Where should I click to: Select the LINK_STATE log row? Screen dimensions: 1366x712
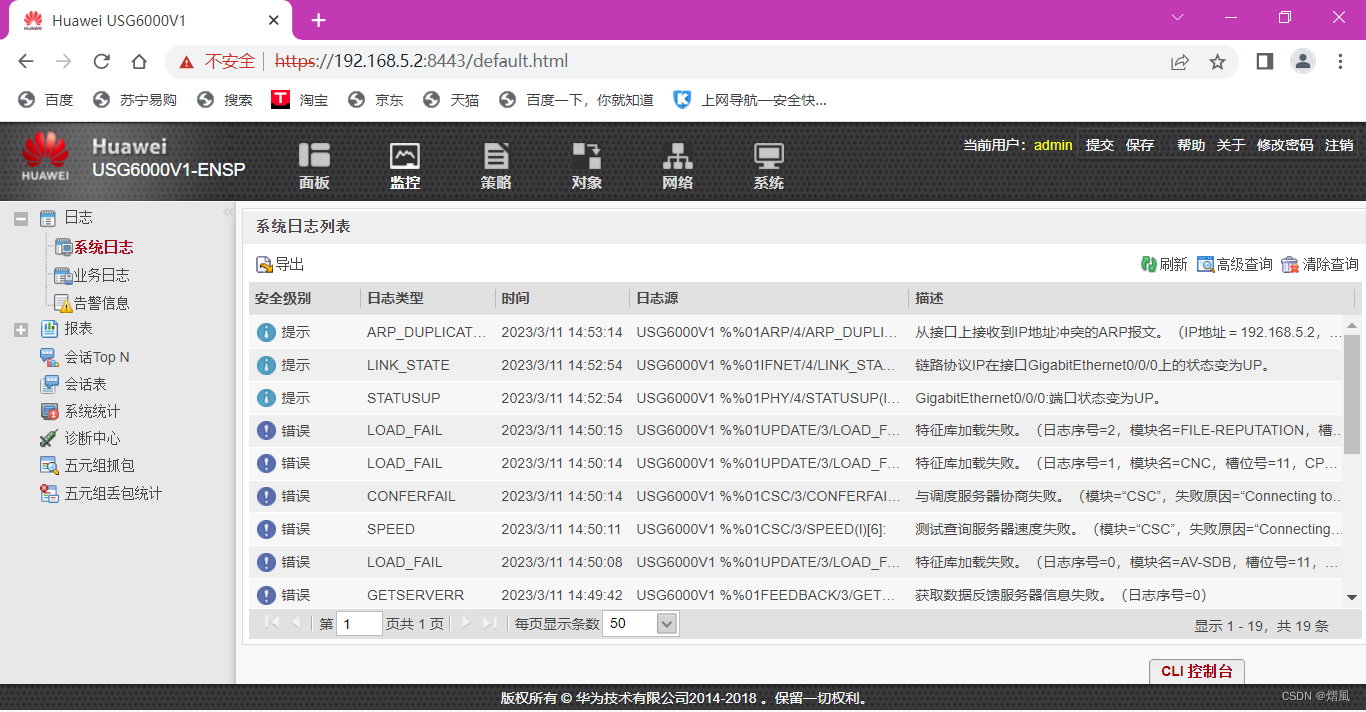pos(796,365)
